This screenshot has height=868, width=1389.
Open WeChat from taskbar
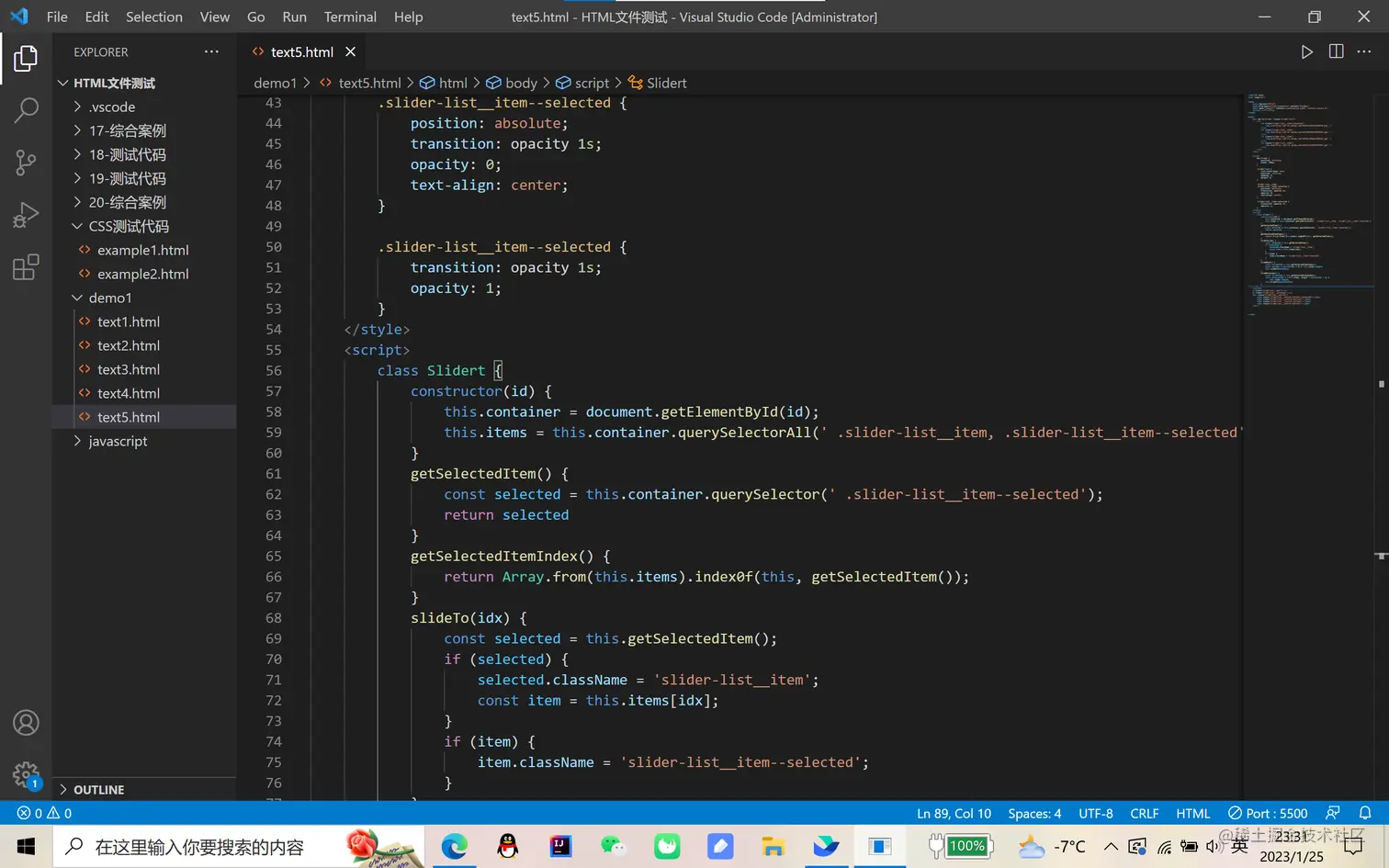[614, 847]
